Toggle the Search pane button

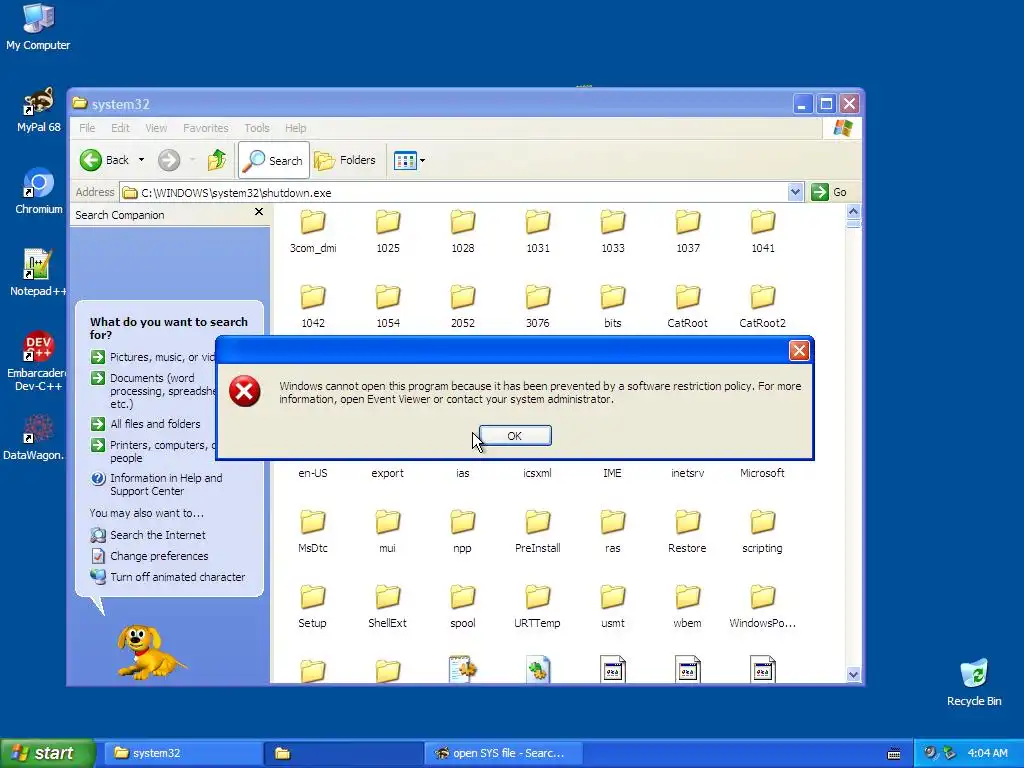[274, 160]
